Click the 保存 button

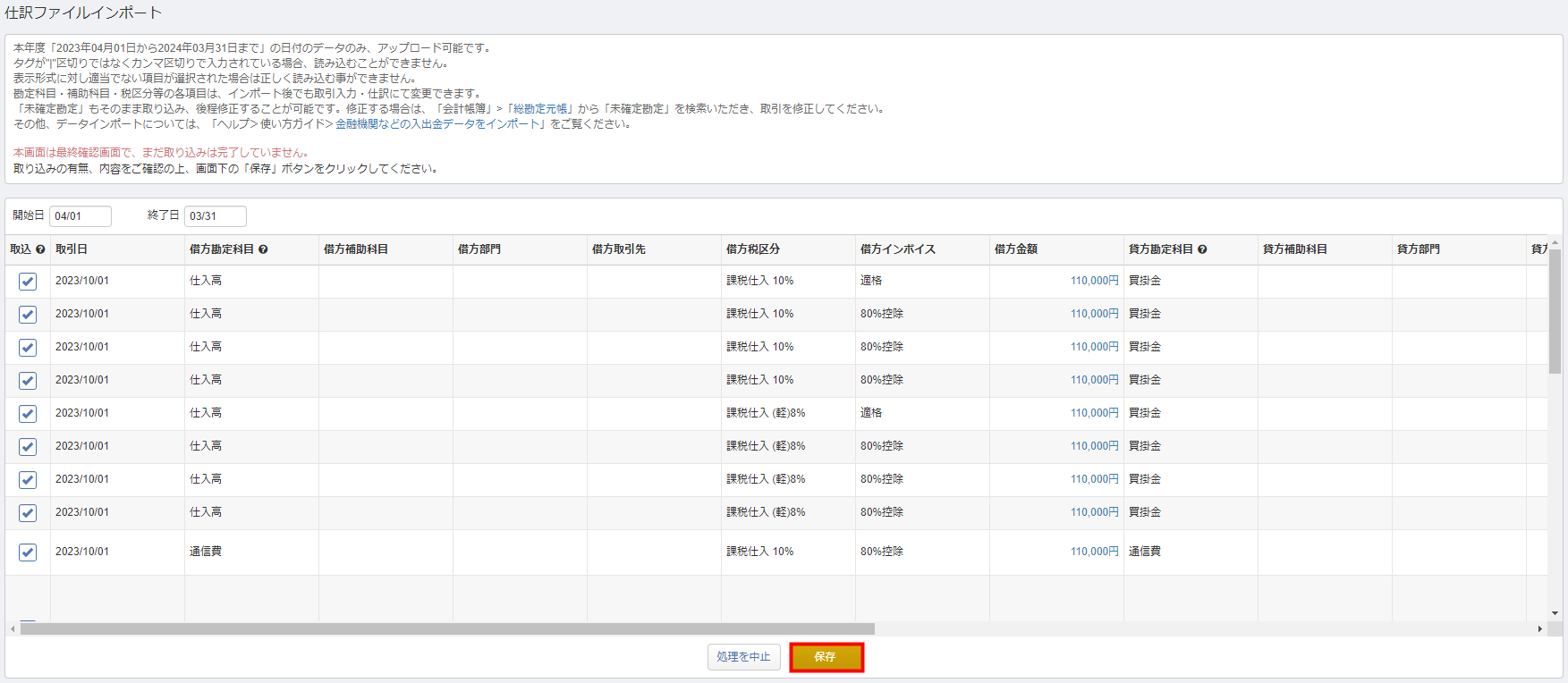point(826,657)
